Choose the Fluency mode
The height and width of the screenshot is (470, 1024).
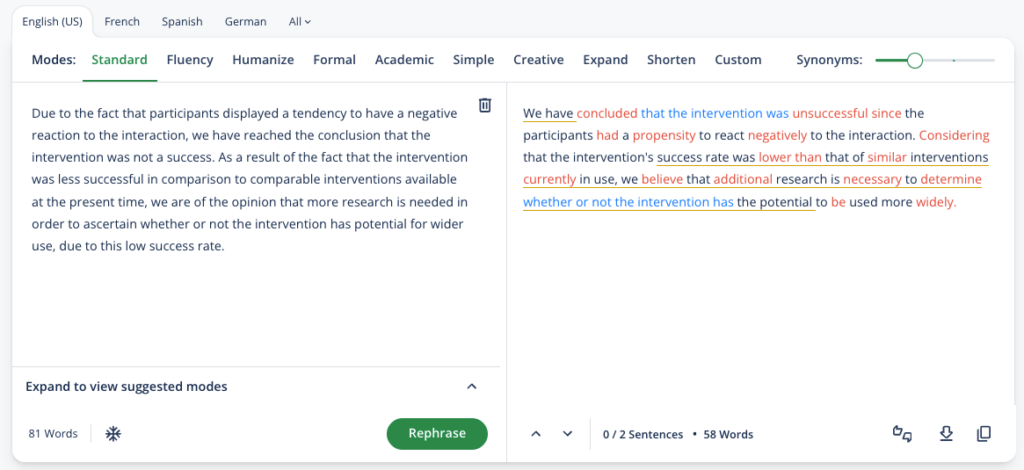190,60
